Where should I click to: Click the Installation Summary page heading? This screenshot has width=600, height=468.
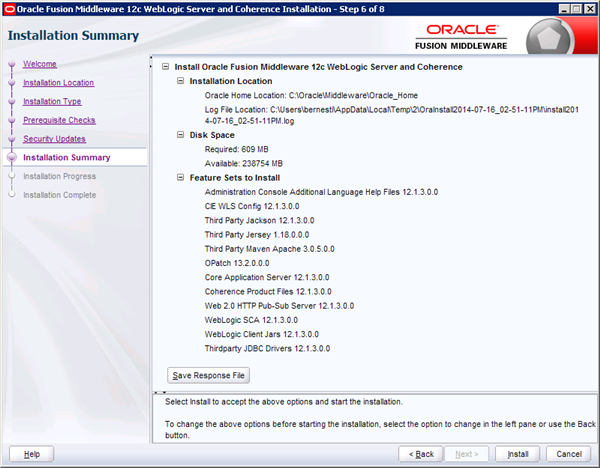click(x=73, y=36)
